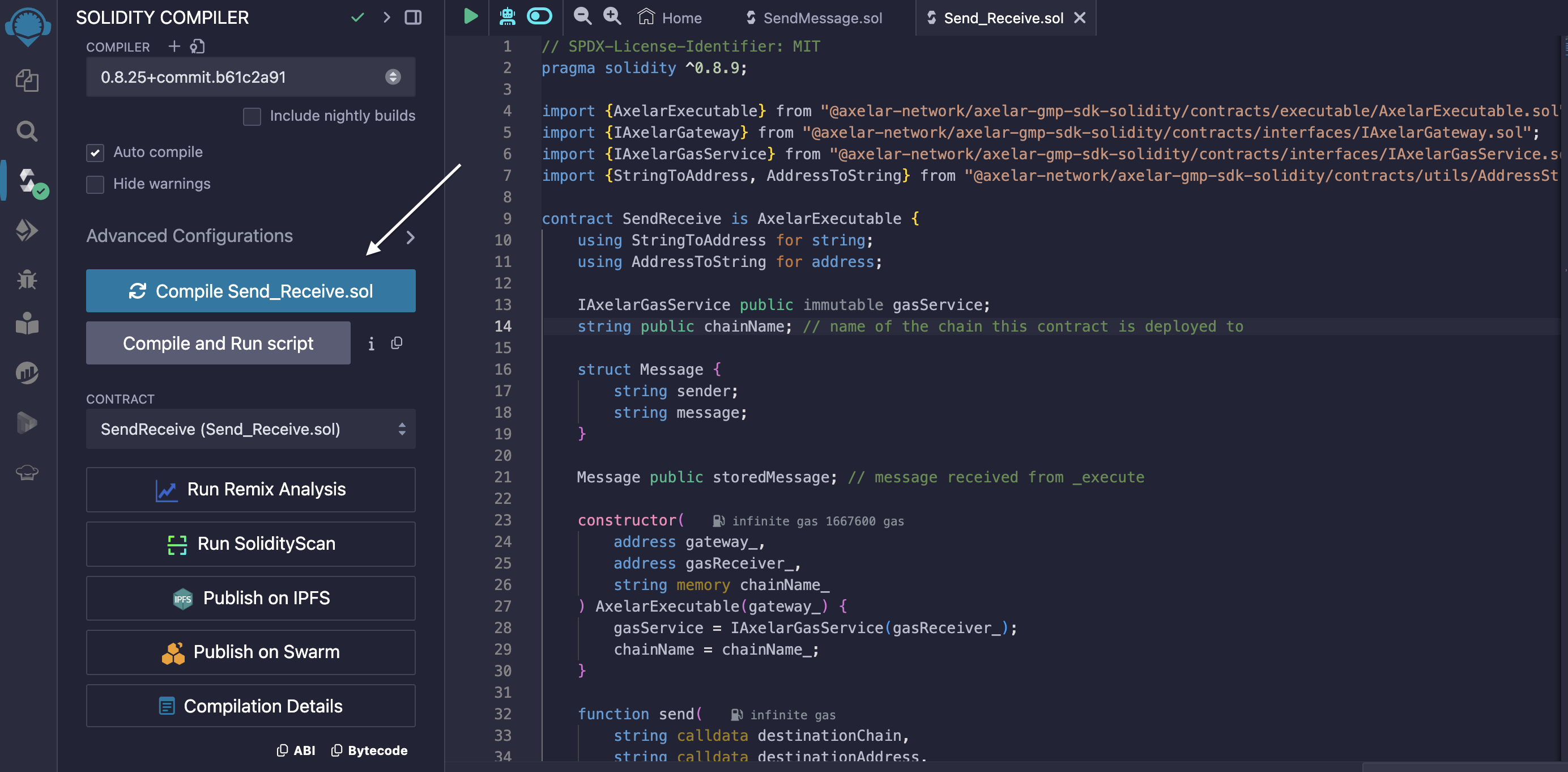Open the hat-shaped plugin sidebar icon
The width and height of the screenshot is (1568, 772).
(27, 472)
